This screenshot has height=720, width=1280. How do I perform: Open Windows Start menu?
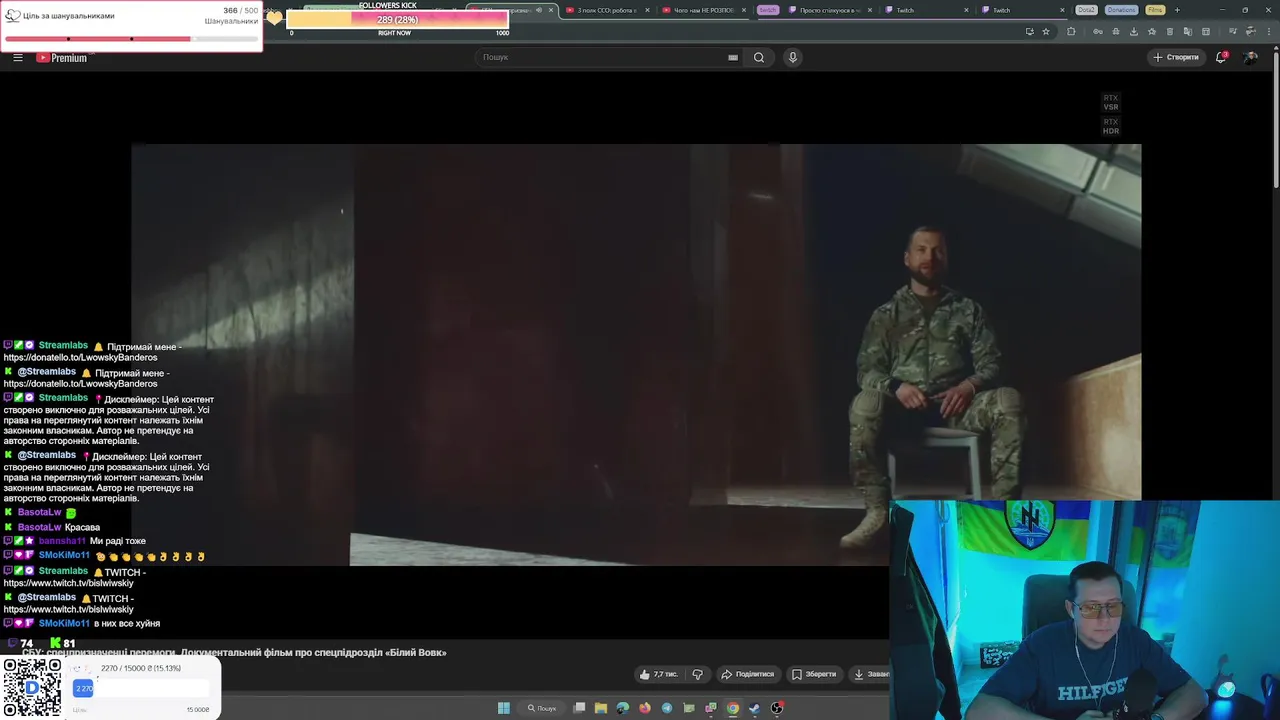[504, 708]
